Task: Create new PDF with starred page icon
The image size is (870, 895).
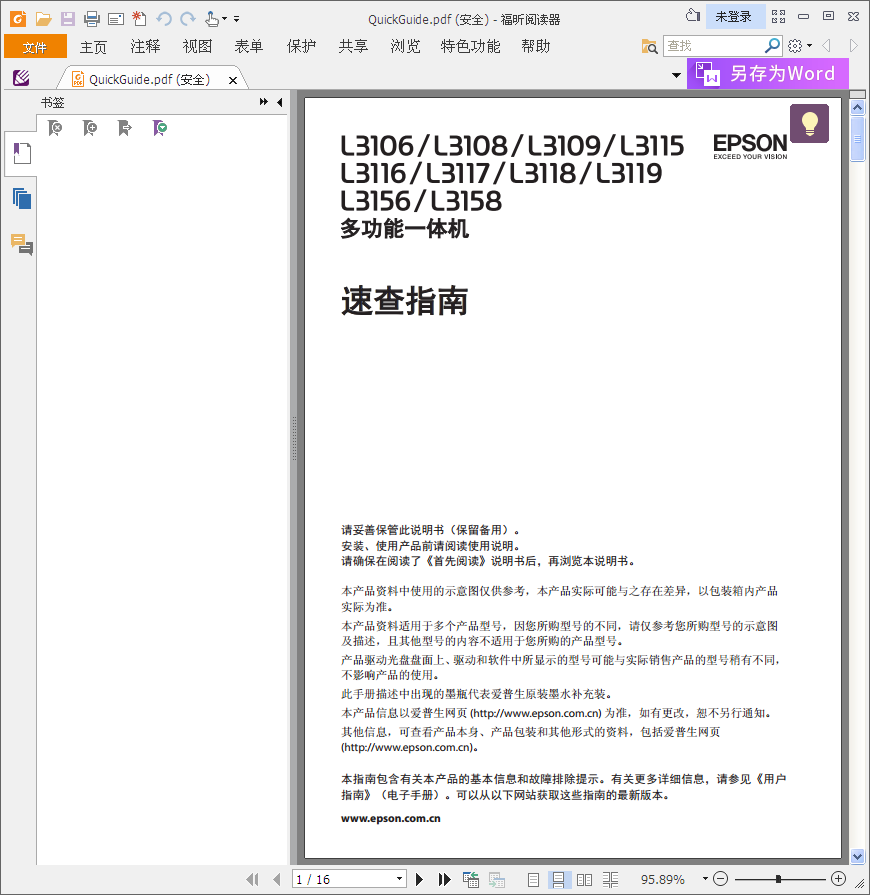Action: [139, 19]
